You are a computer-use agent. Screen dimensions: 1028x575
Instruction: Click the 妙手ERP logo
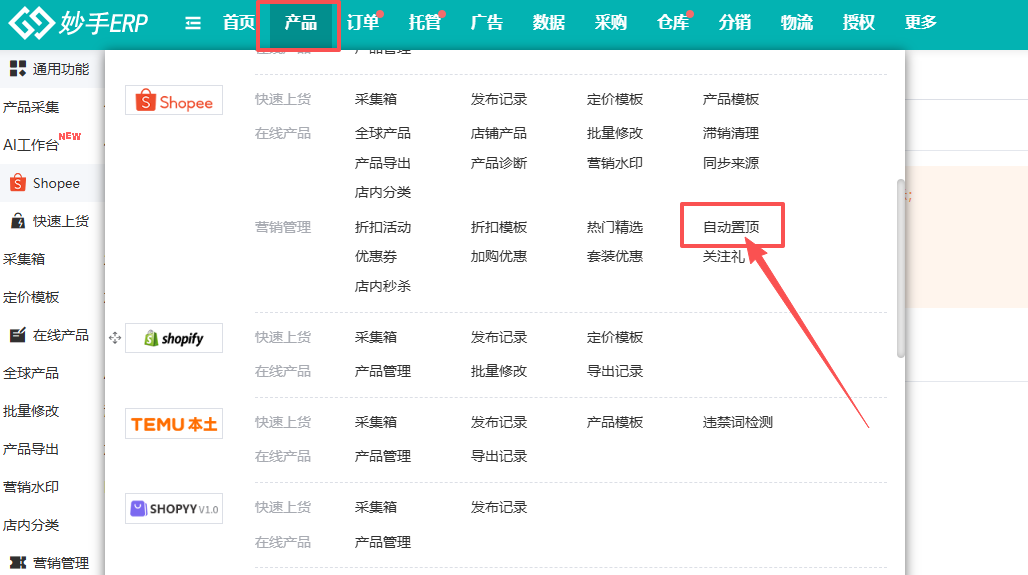pos(79,23)
